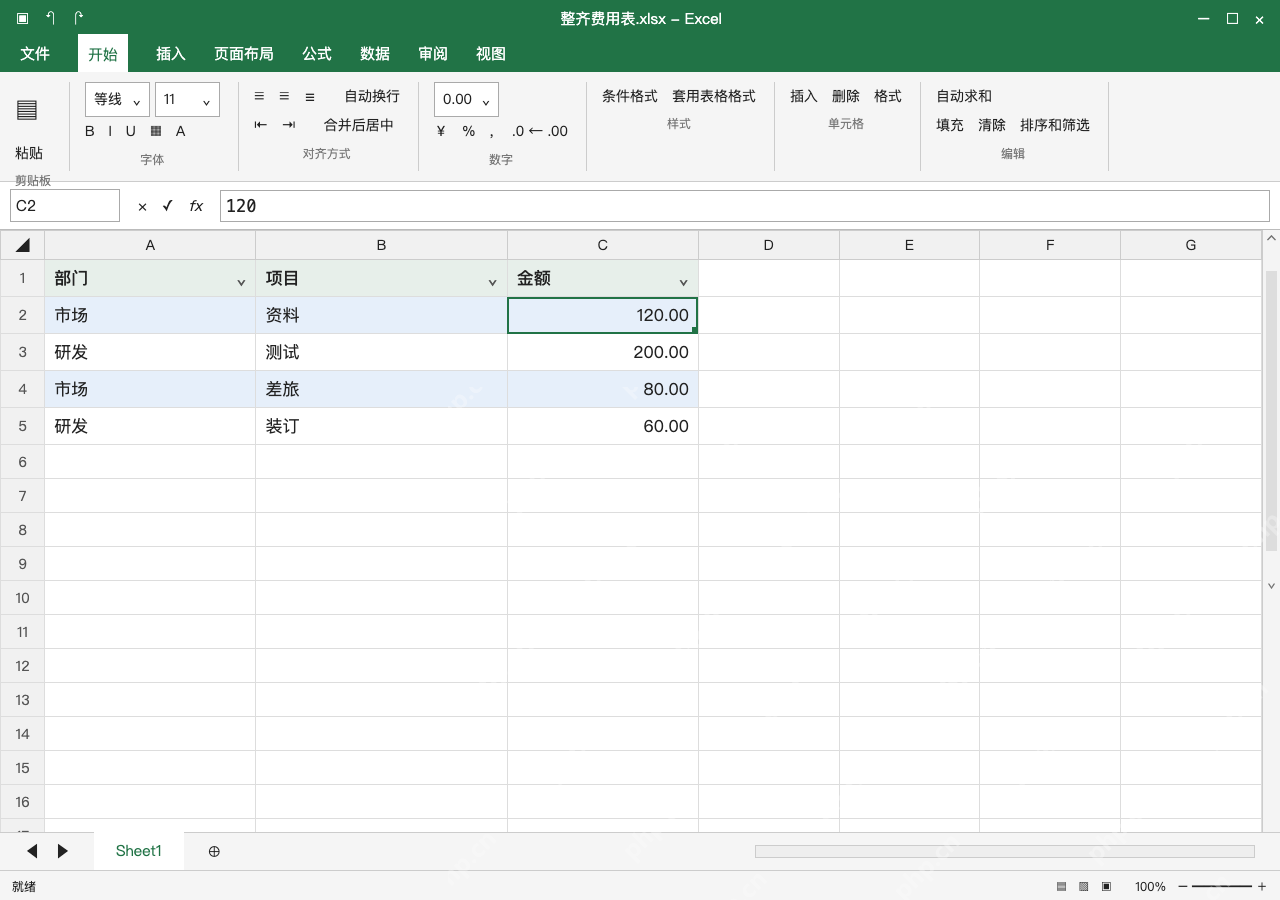This screenshot has height=900, width=1280.
Task: Open the 等线 font name dropdown
Action: click(x=117, y=99)
